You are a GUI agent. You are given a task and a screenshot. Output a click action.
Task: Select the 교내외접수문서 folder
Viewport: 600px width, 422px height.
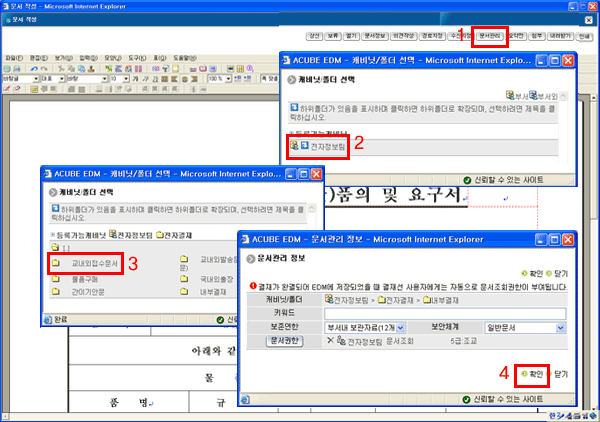[95, 264]
